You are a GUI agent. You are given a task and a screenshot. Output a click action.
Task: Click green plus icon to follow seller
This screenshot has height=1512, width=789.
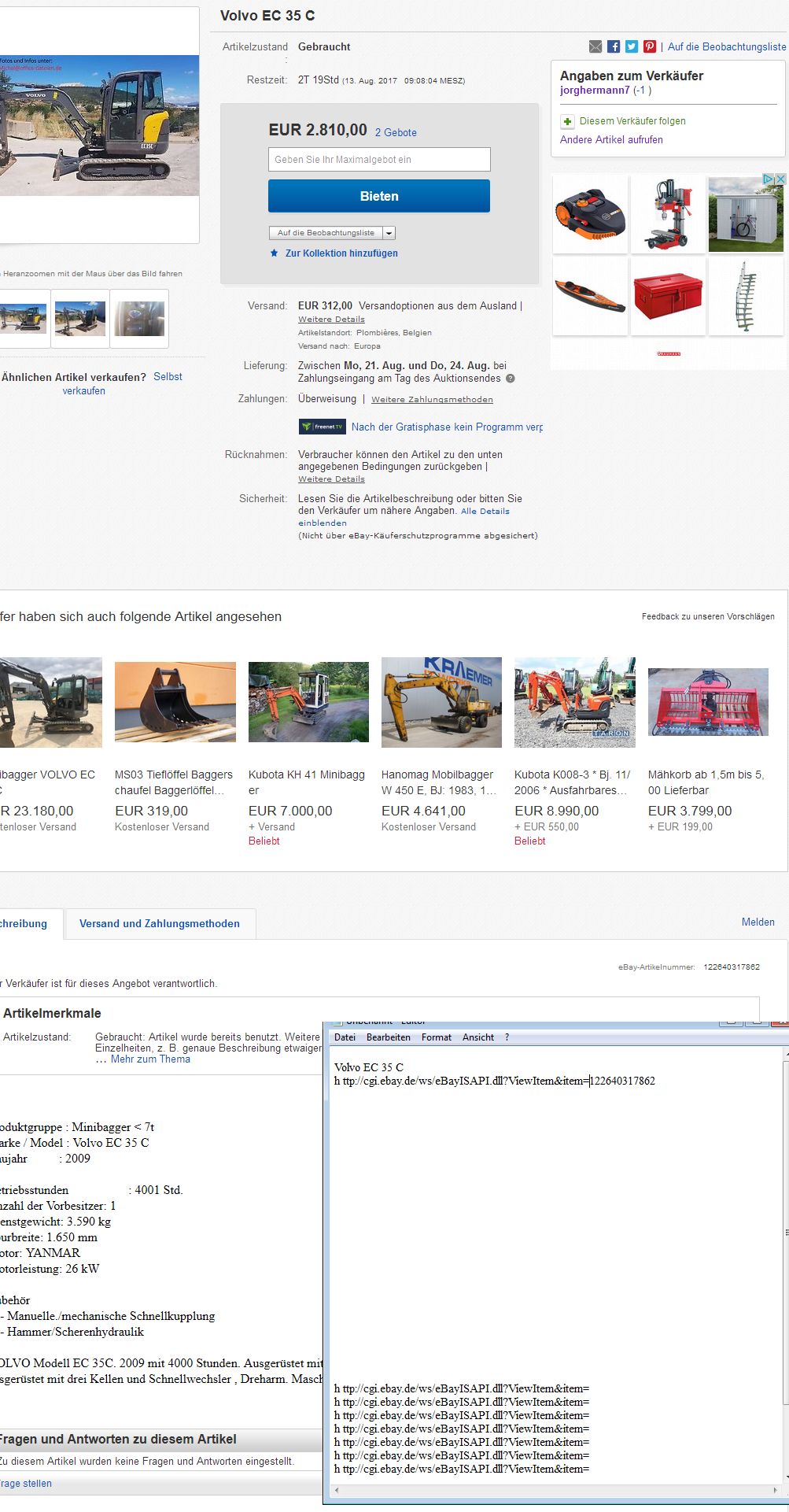(x=567, y=121)
